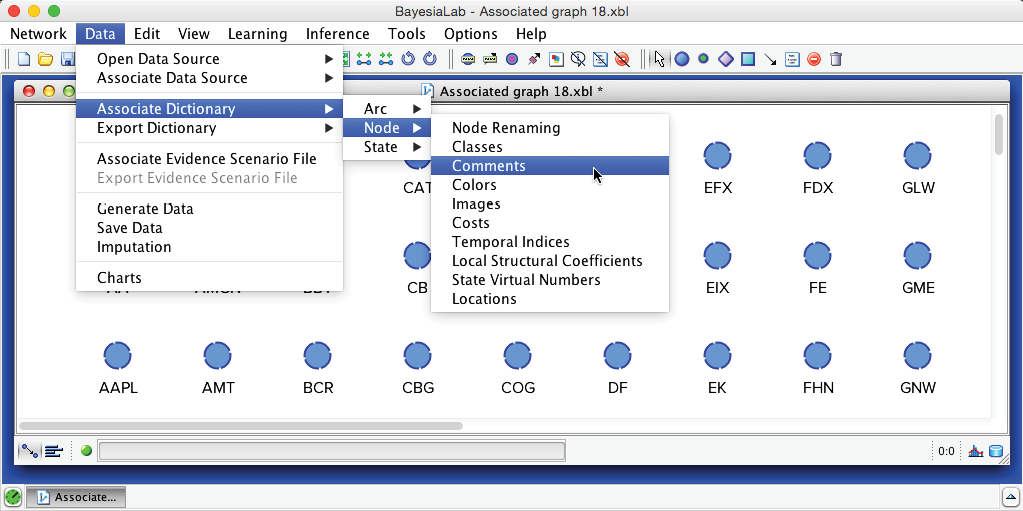Click the rotate right toolbar icon
Screen dimensions: 1023x511
[430, 59]
